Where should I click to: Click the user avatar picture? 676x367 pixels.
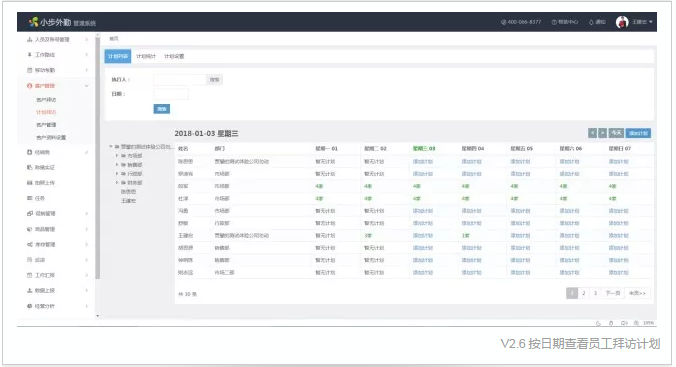(x=622, y=22)
